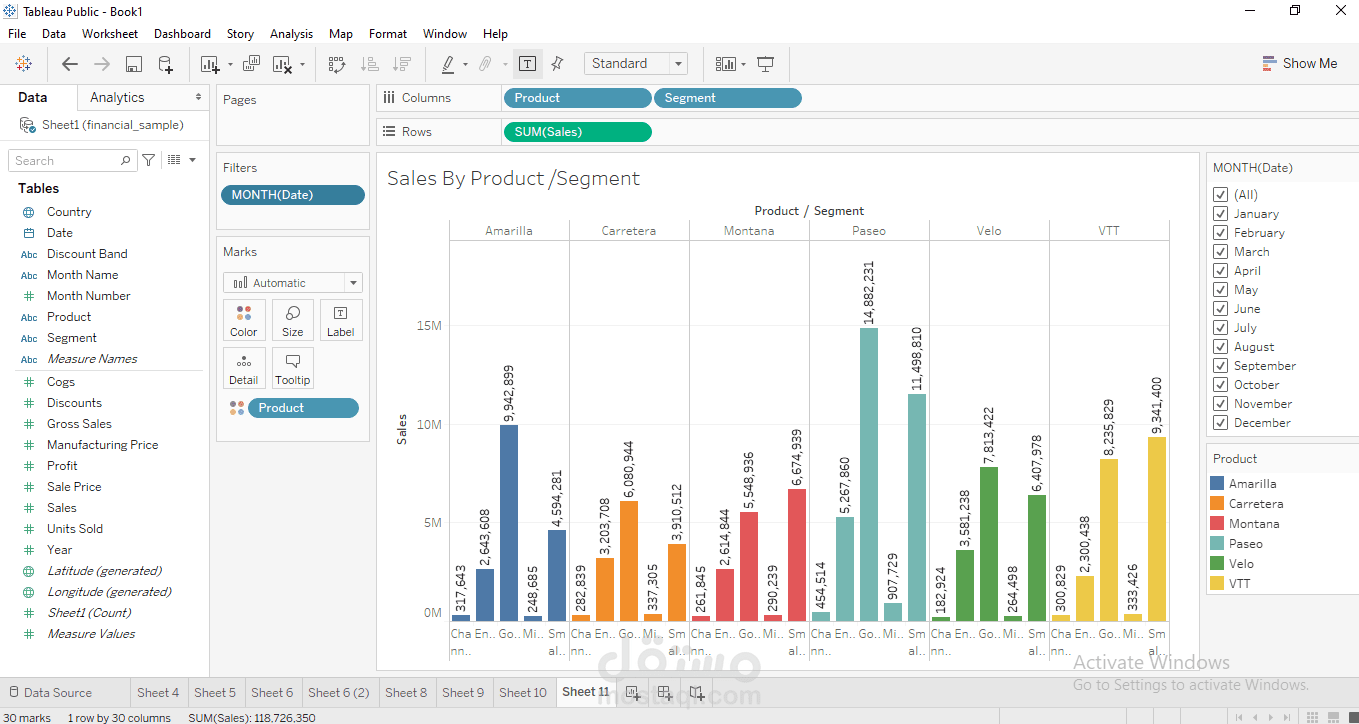Click the Fix axes pin icon
The height and width of the screenshot is (724, 1359).
coord(558,64)
